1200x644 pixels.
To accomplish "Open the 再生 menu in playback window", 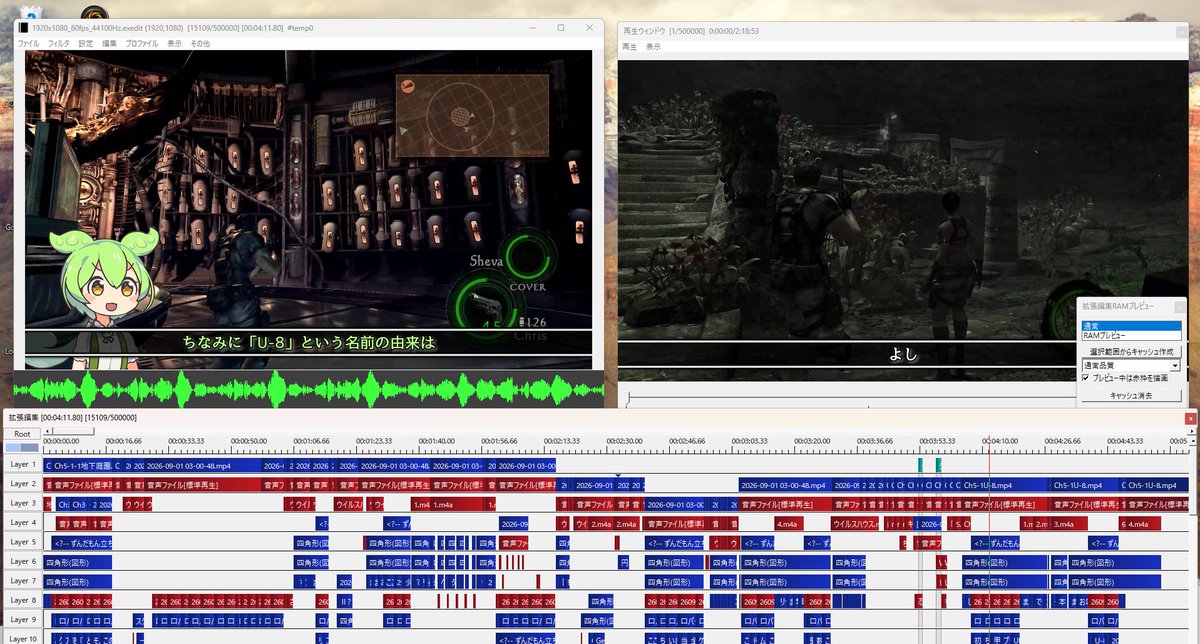I will pyautogui.click(x=630, y=47).
